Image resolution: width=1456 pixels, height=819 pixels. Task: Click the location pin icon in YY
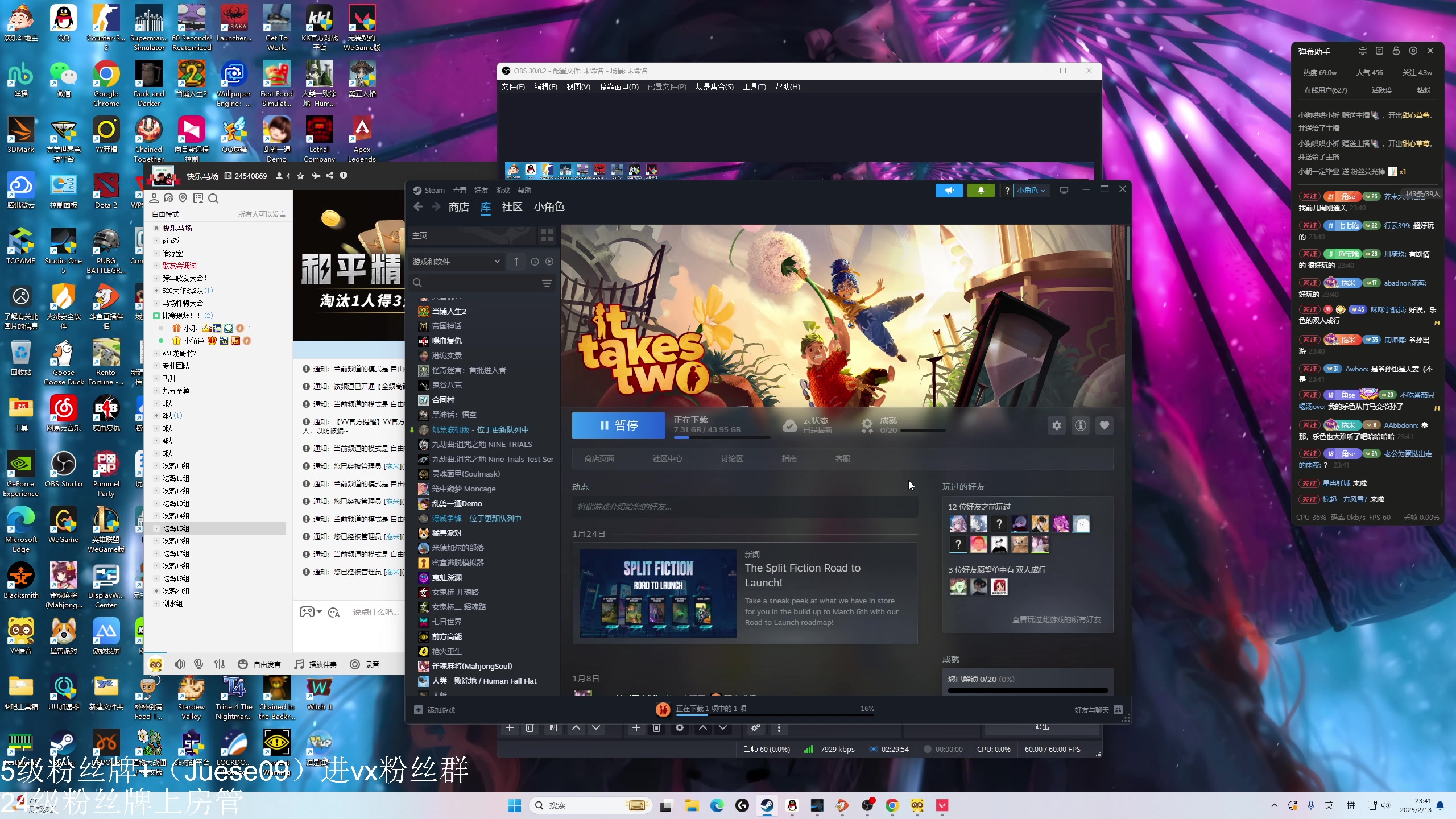[x=183, y=198]
